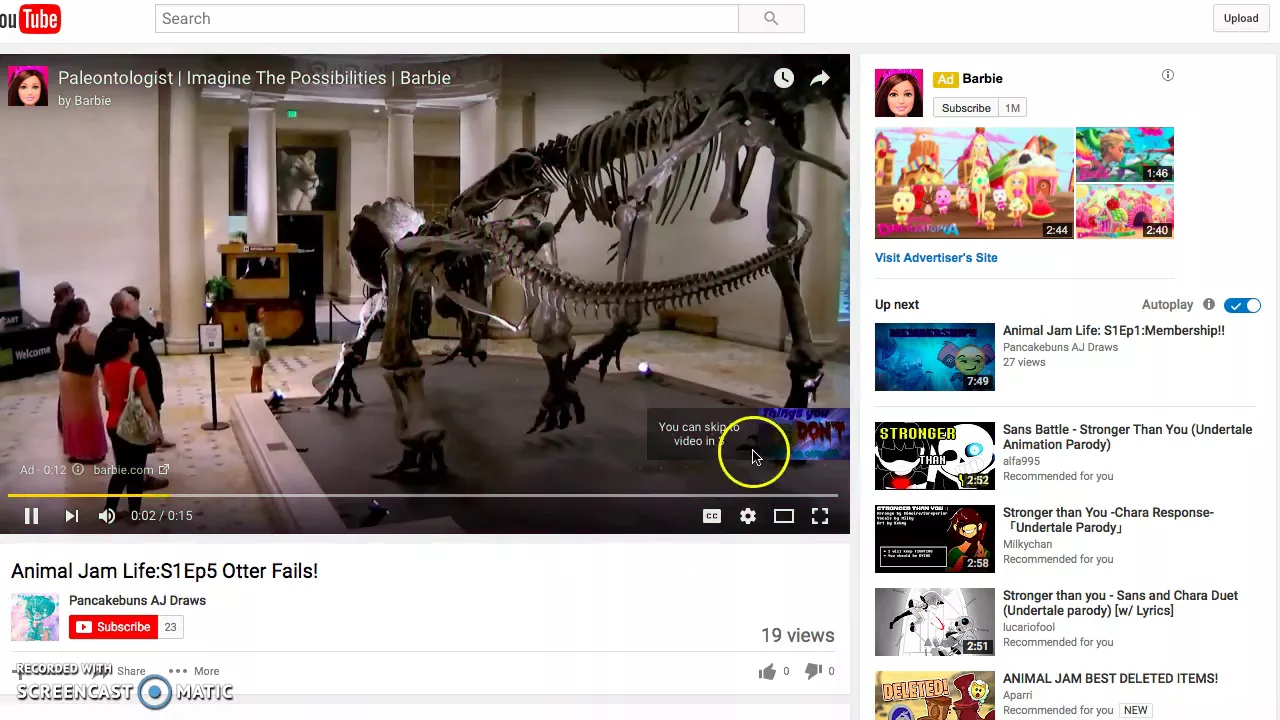Viewport: 1280px width, 720px height.
Task: Click alfa995 channel name
Action: click(1021, 462)
